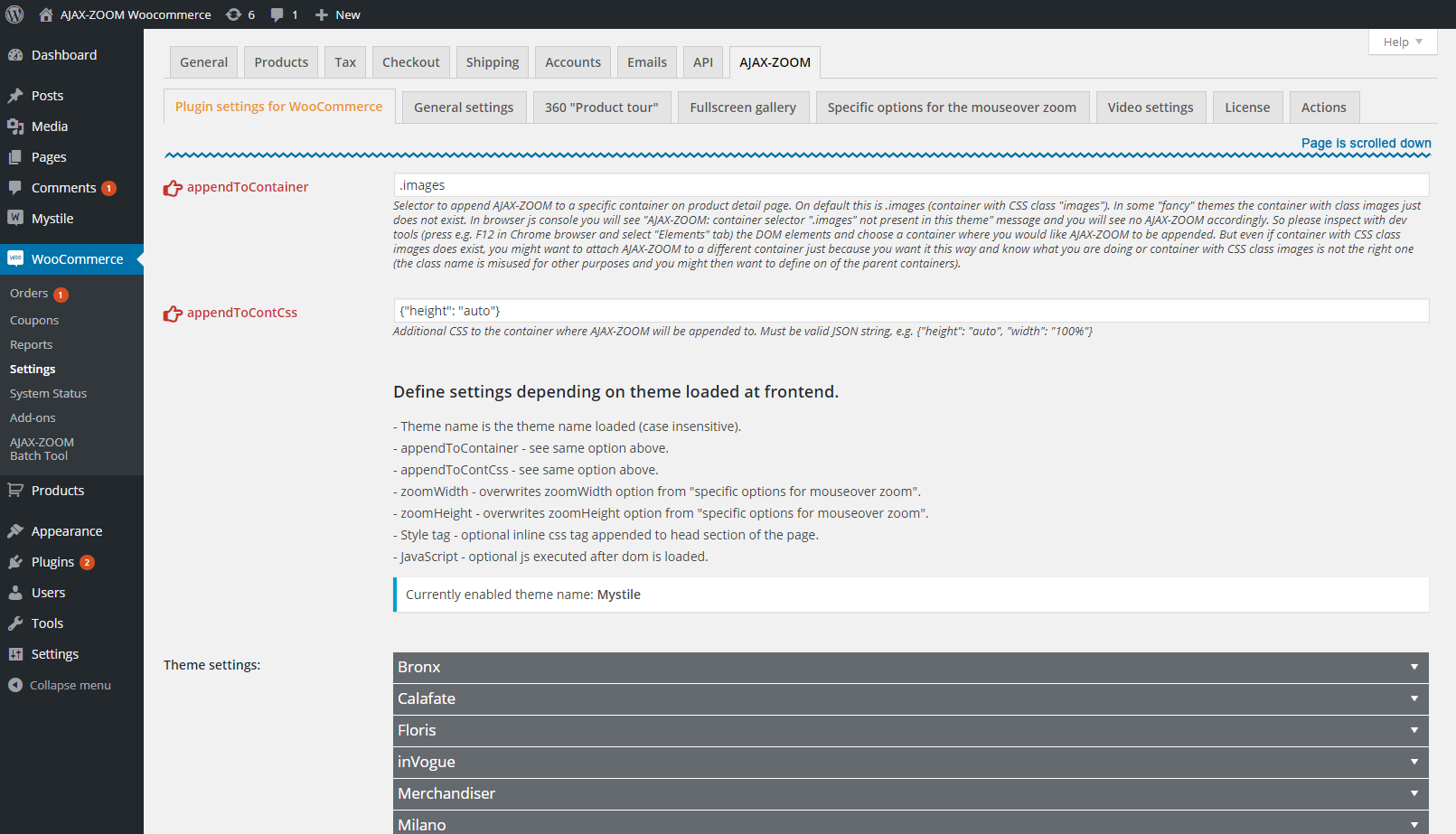Image resolution: width=1456 pixels, height=834 pixels.
Task: Click the Tools wrench icon
Action: click(x=15, y=623)
